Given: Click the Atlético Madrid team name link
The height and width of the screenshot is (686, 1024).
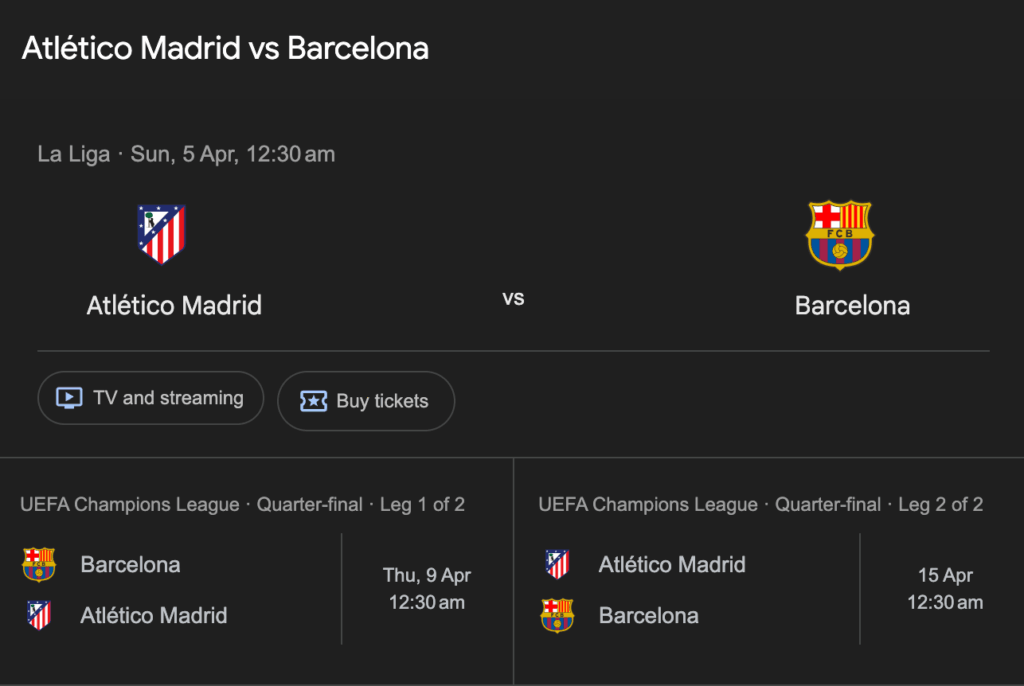Looking at the screenshot, I should pyautogui.click(x=174, y=306).
